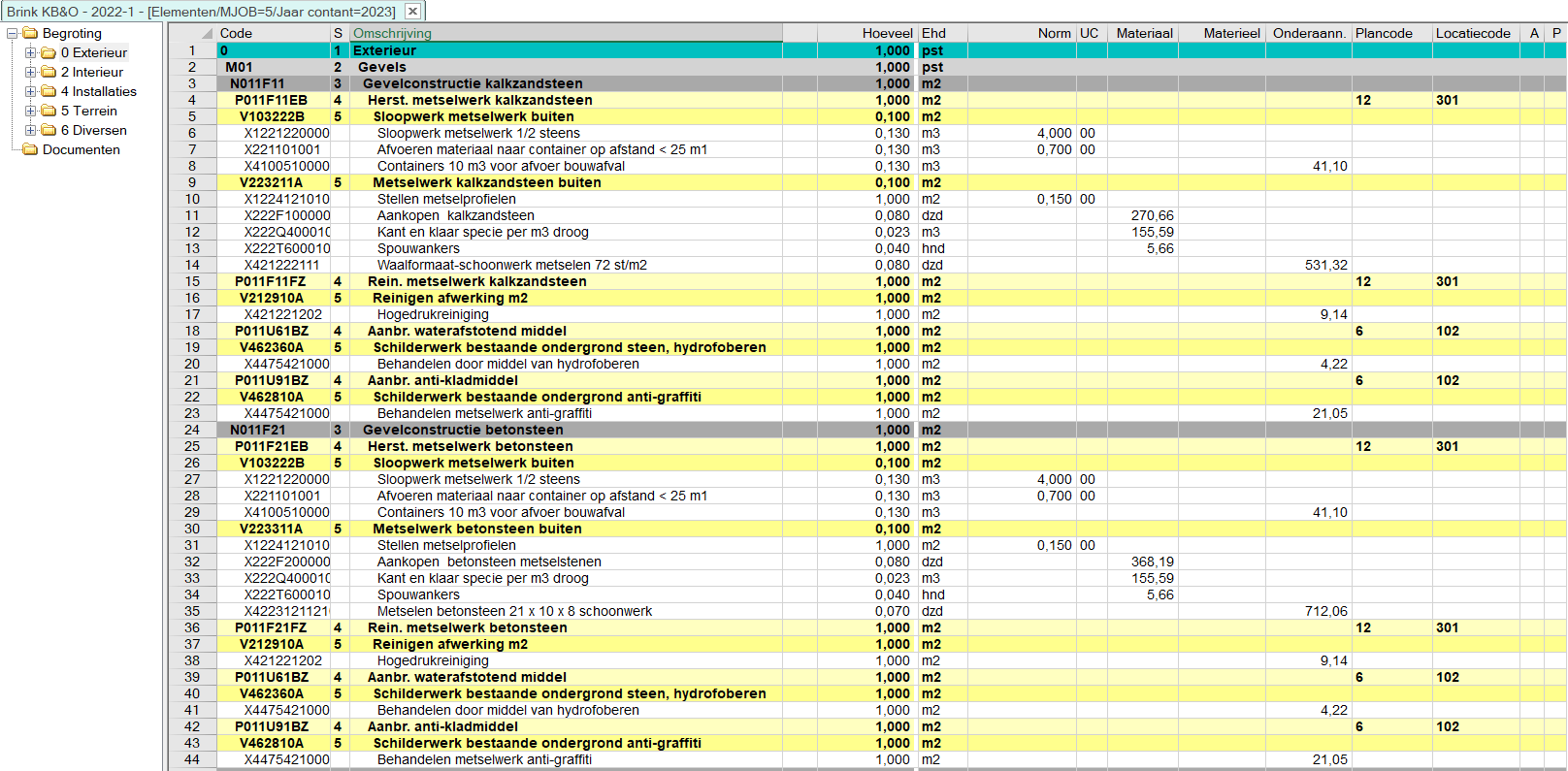Click the 2 Interieur folder icon

tap(49, 72)
